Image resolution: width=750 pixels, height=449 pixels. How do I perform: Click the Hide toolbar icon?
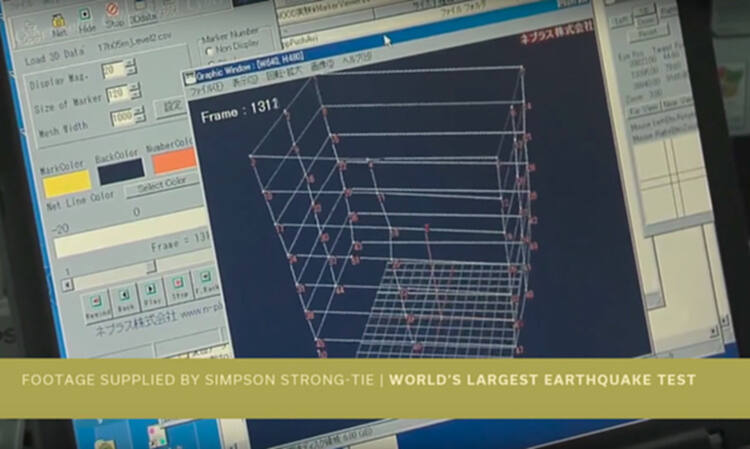(x=86, y=21)
